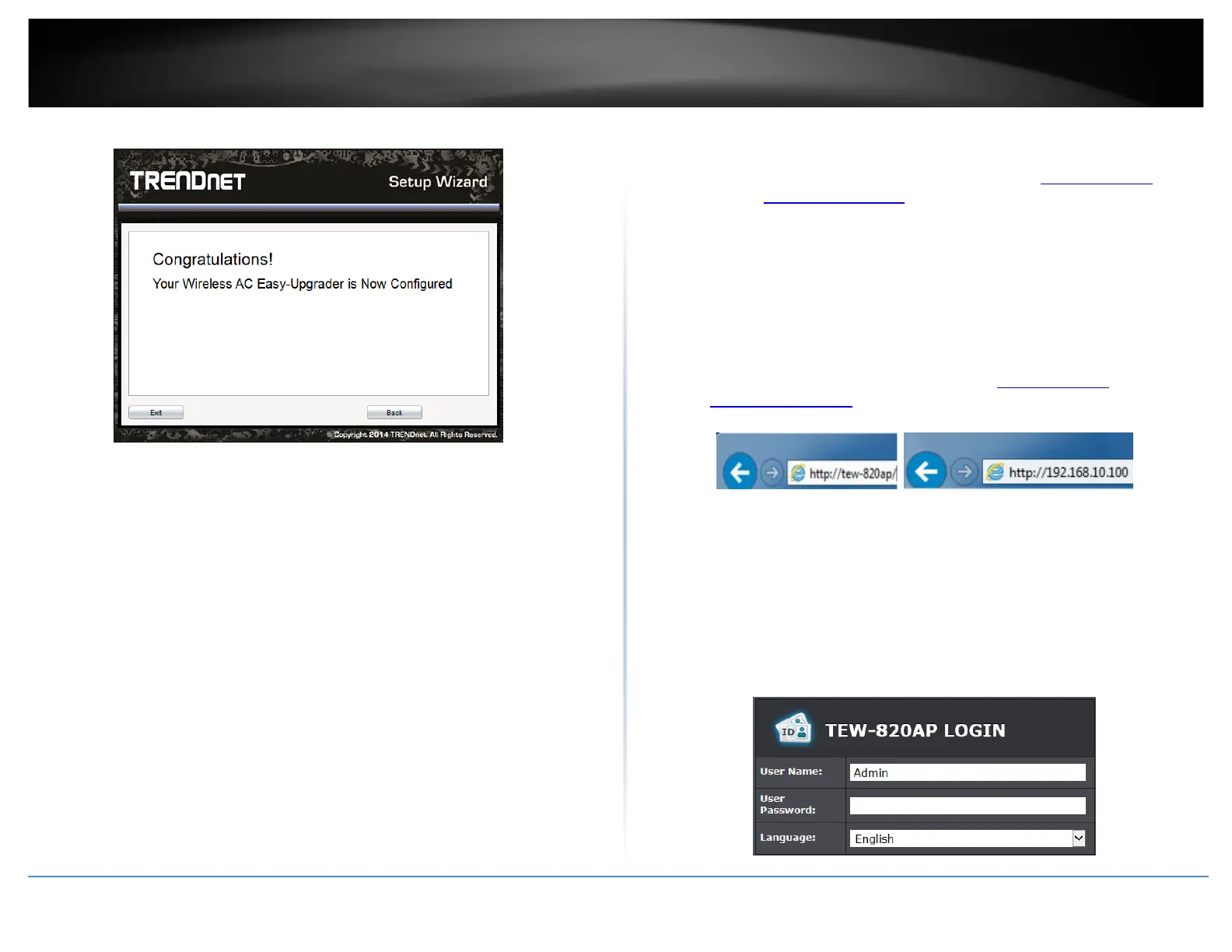
Task: Focus the empty User Password field
Action: pos(968,806)
